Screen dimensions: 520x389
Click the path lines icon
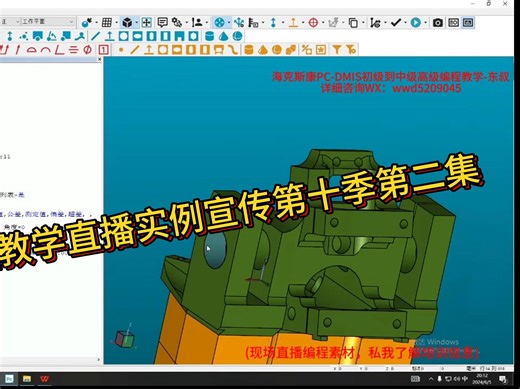click(x=375, y=23)
